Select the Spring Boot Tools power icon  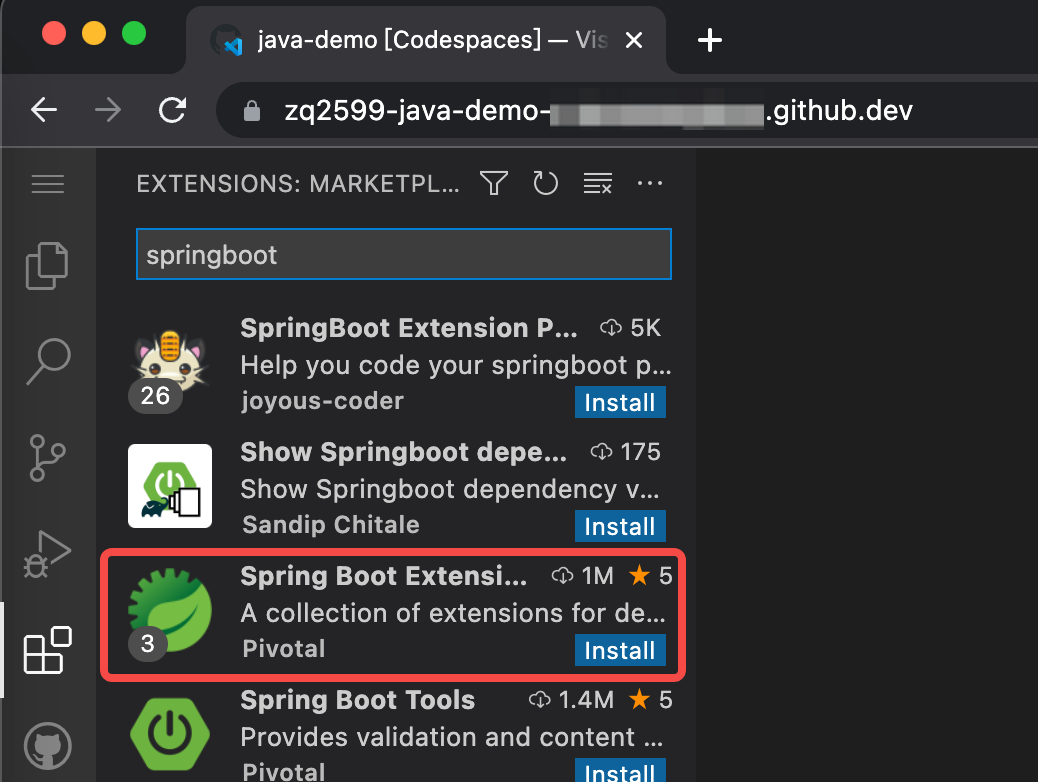(x=170, y=734)
